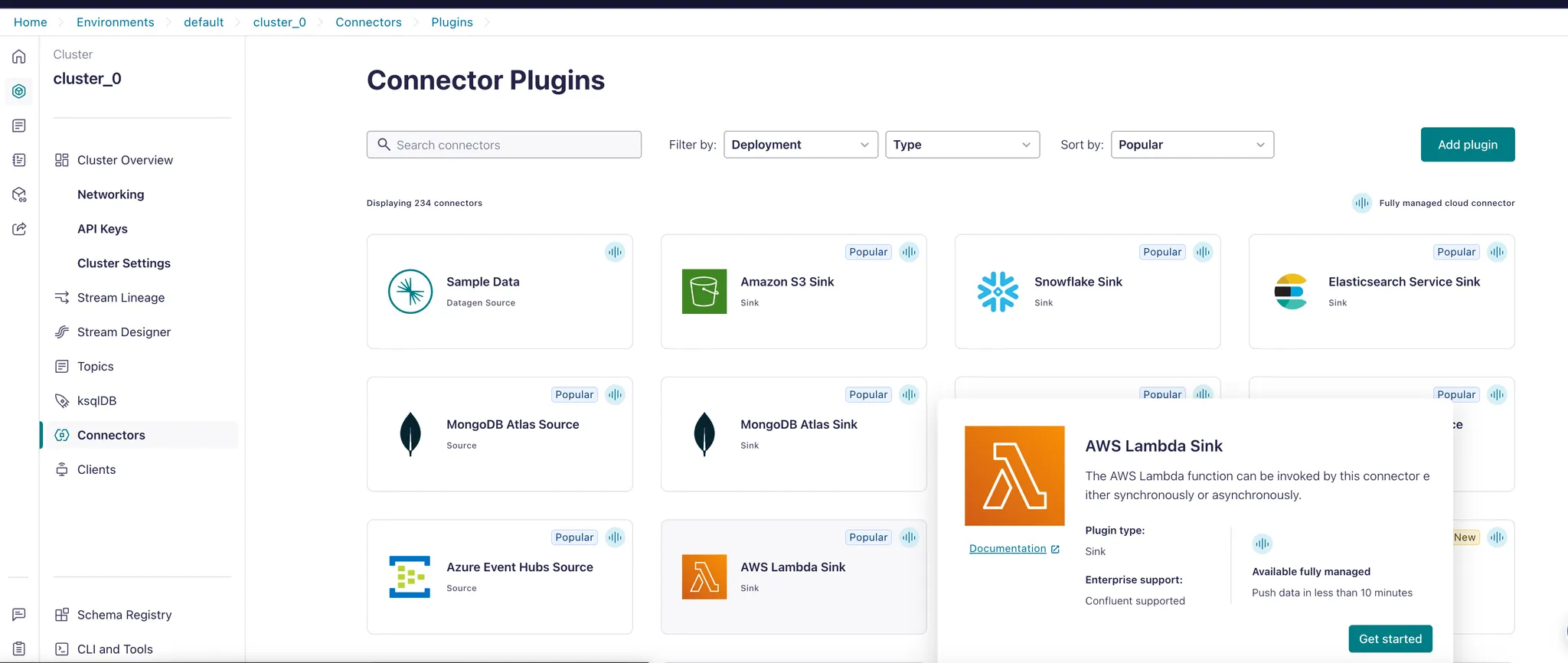1568x663 pixels.
Task: Click the fully managed icon in Lambda popup
Action: [1262, 544]
